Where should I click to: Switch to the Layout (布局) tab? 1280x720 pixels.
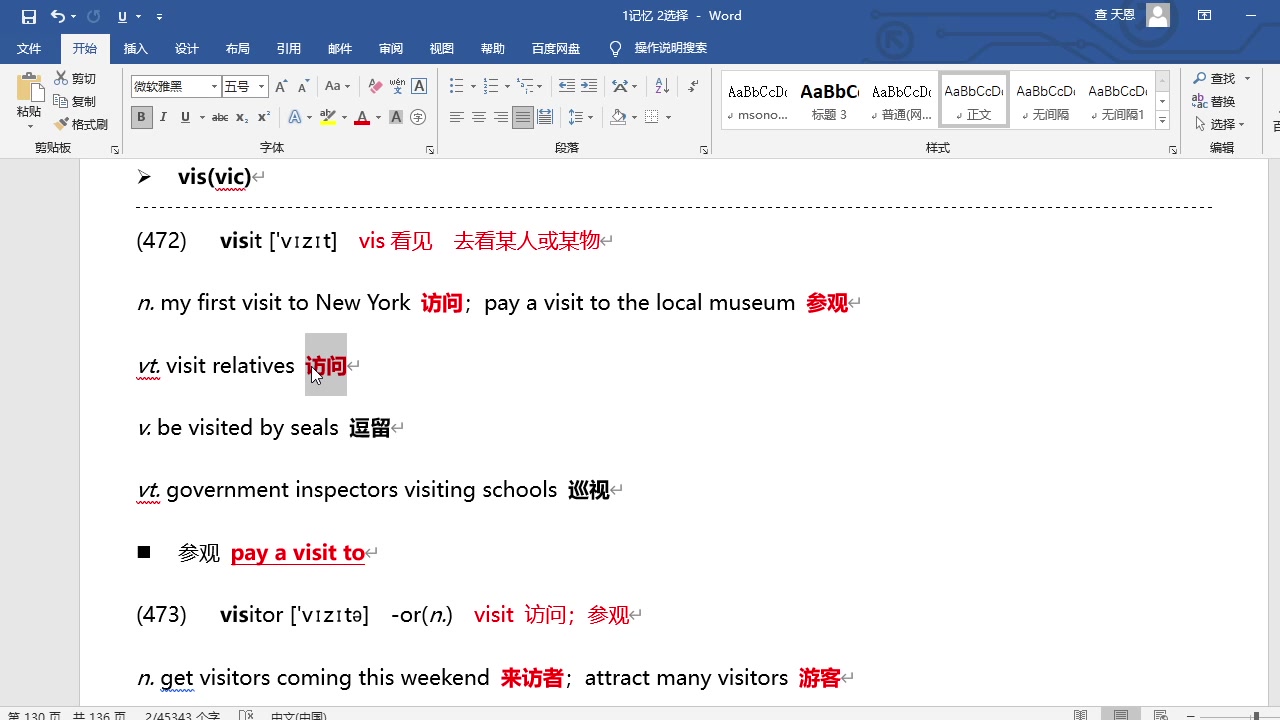[238, 49]
